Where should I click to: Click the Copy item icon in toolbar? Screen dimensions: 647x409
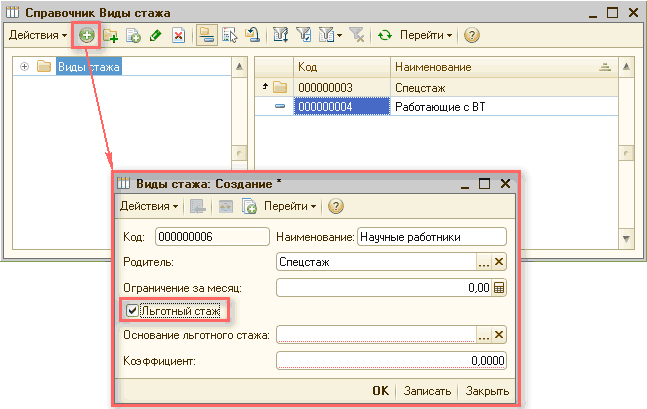[133, 35]
